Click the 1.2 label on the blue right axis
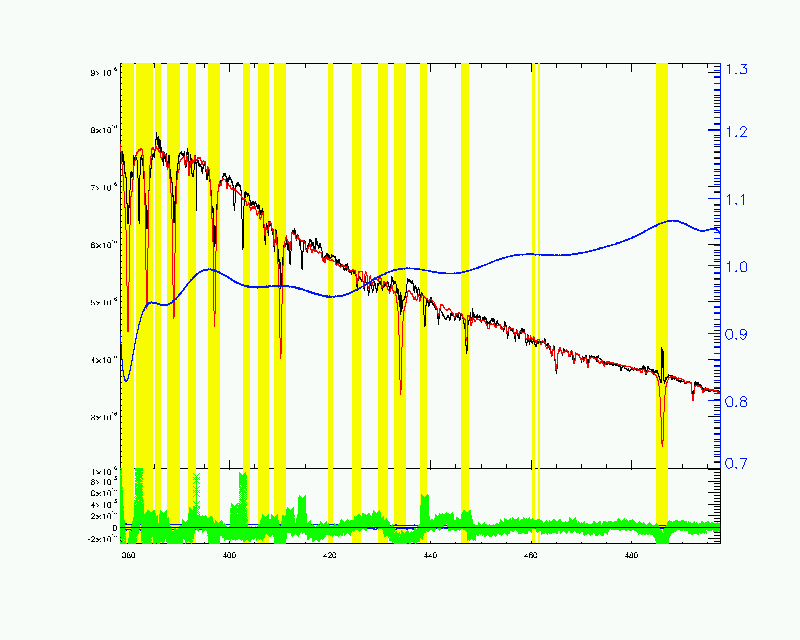Image resolution: width=800 pixels, height=640 pixels. point(736,132)
